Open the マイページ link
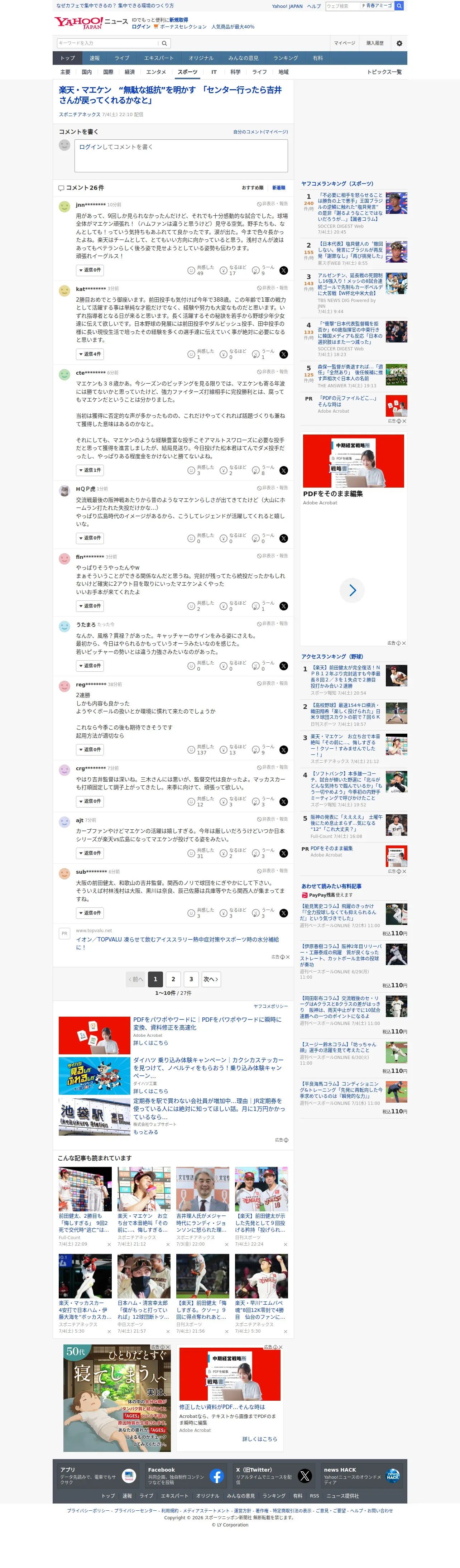The width and height of the screenshot is (460, 1568). pyautogui.click(x=344, y=43)
